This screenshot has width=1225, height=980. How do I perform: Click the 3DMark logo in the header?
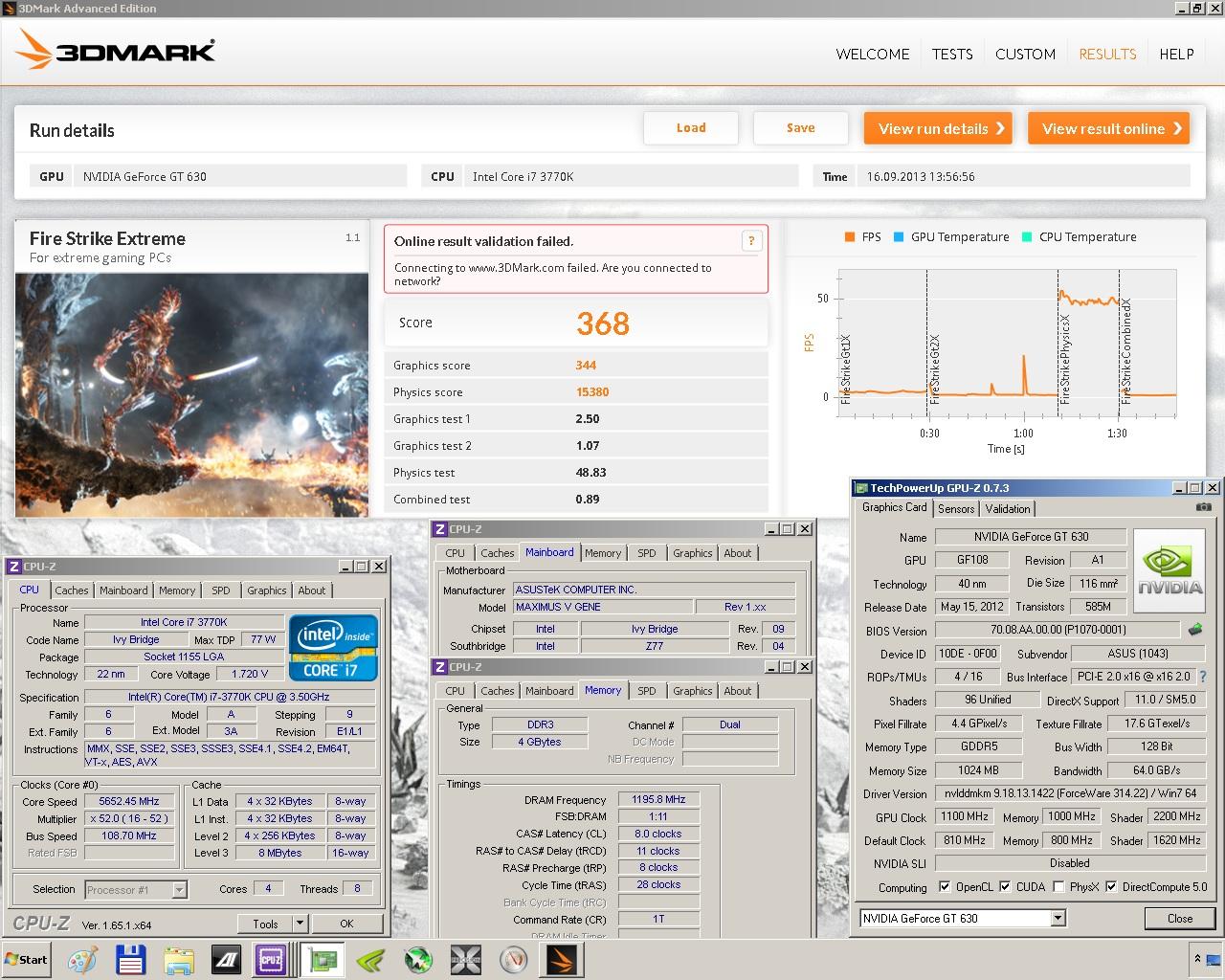(x=116, y=50)
